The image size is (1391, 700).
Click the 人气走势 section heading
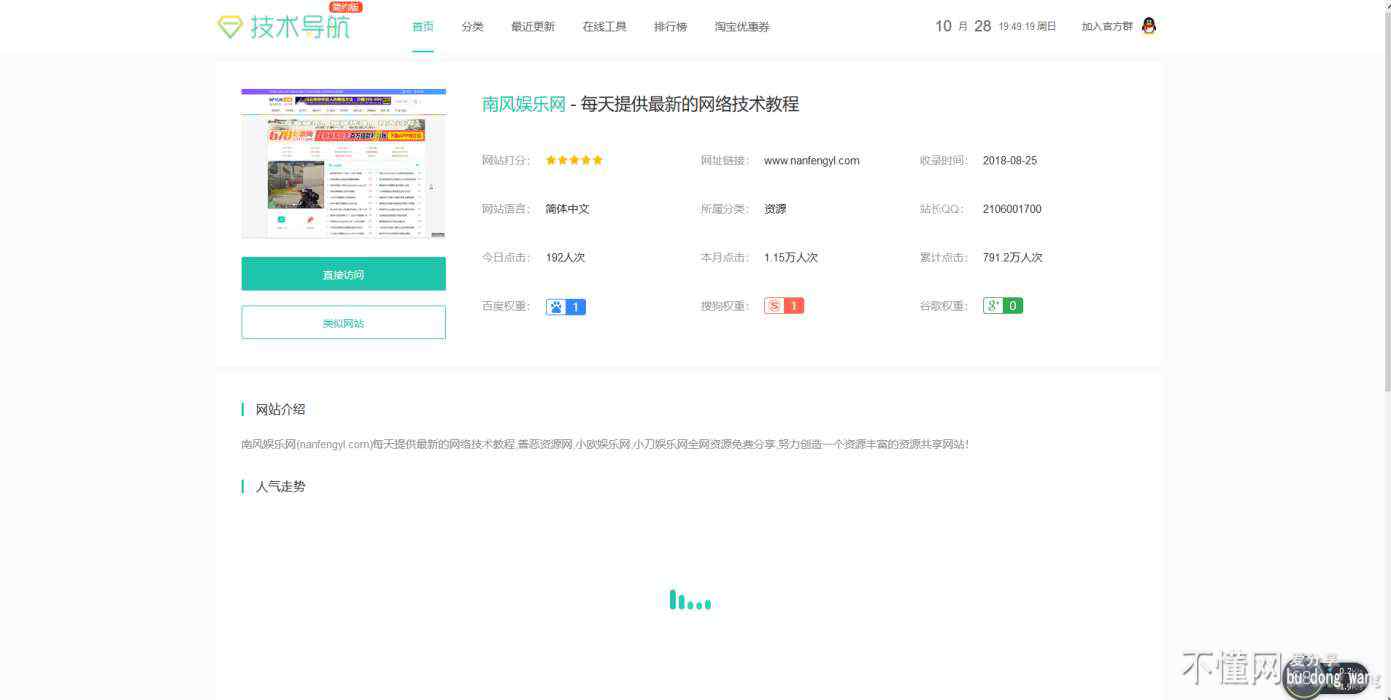tap(281, 486)
